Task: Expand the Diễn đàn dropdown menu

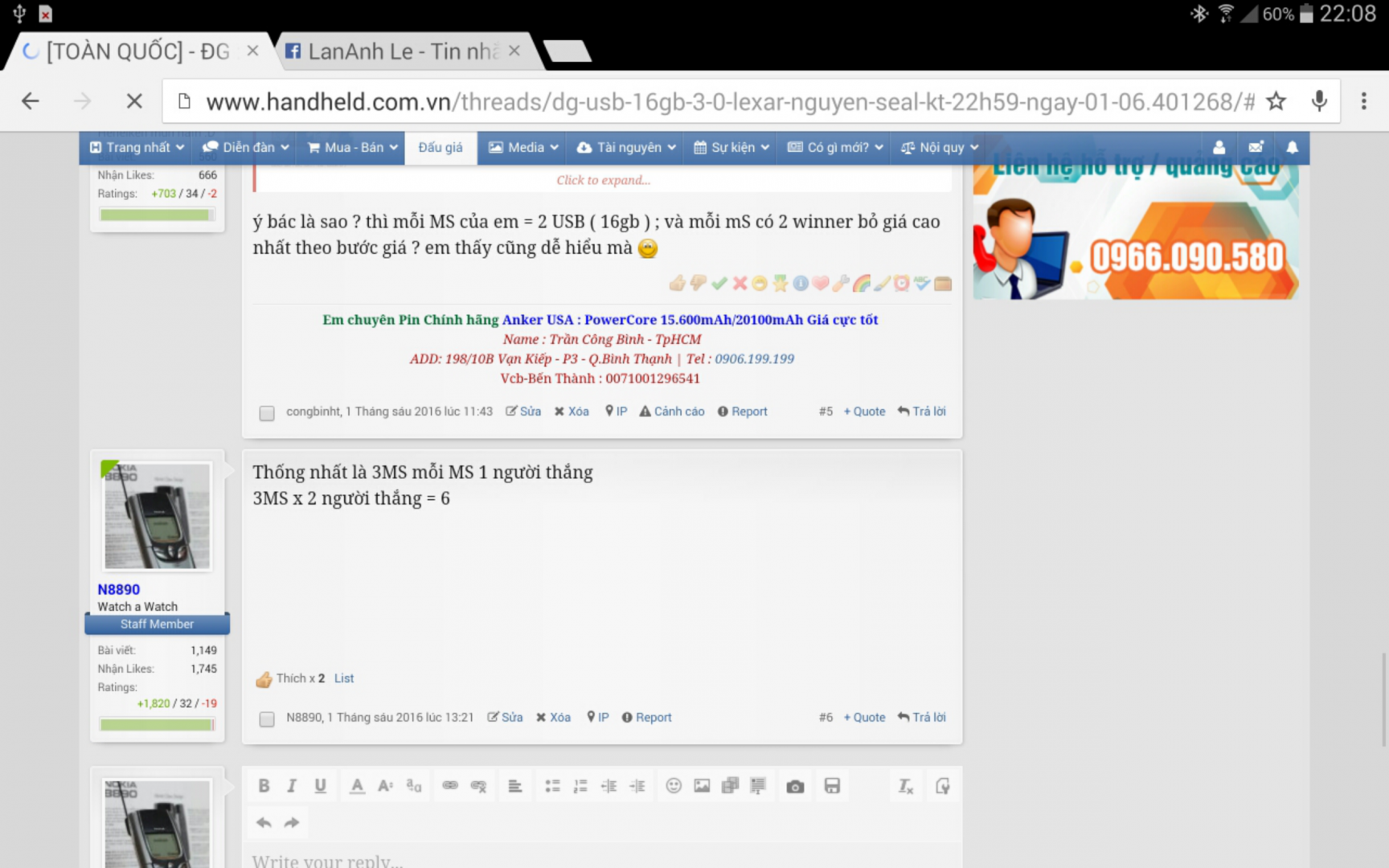Action: coord(244,147)
